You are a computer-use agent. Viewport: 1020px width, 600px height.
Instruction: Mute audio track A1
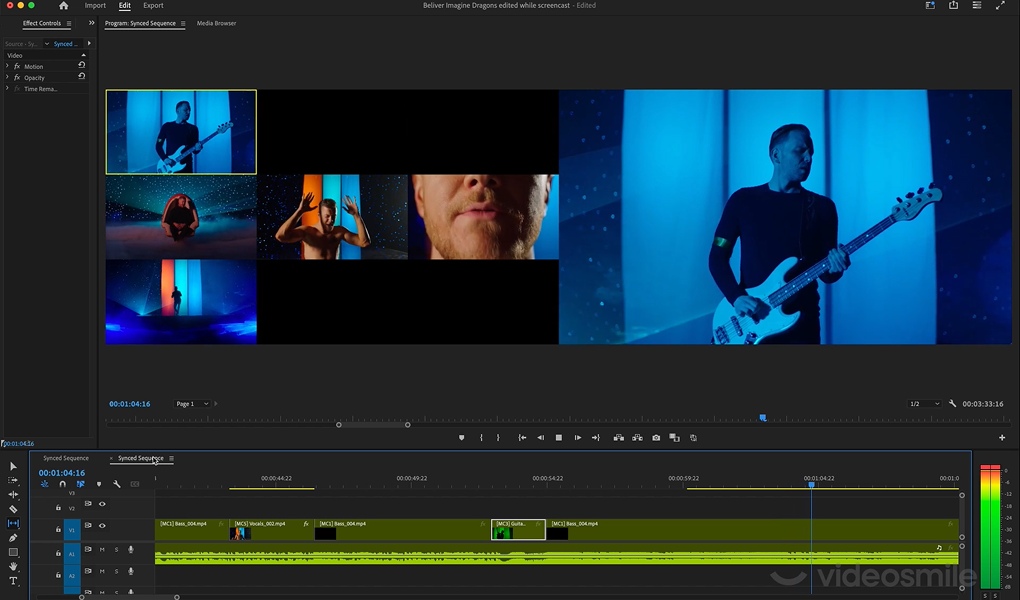102,550
